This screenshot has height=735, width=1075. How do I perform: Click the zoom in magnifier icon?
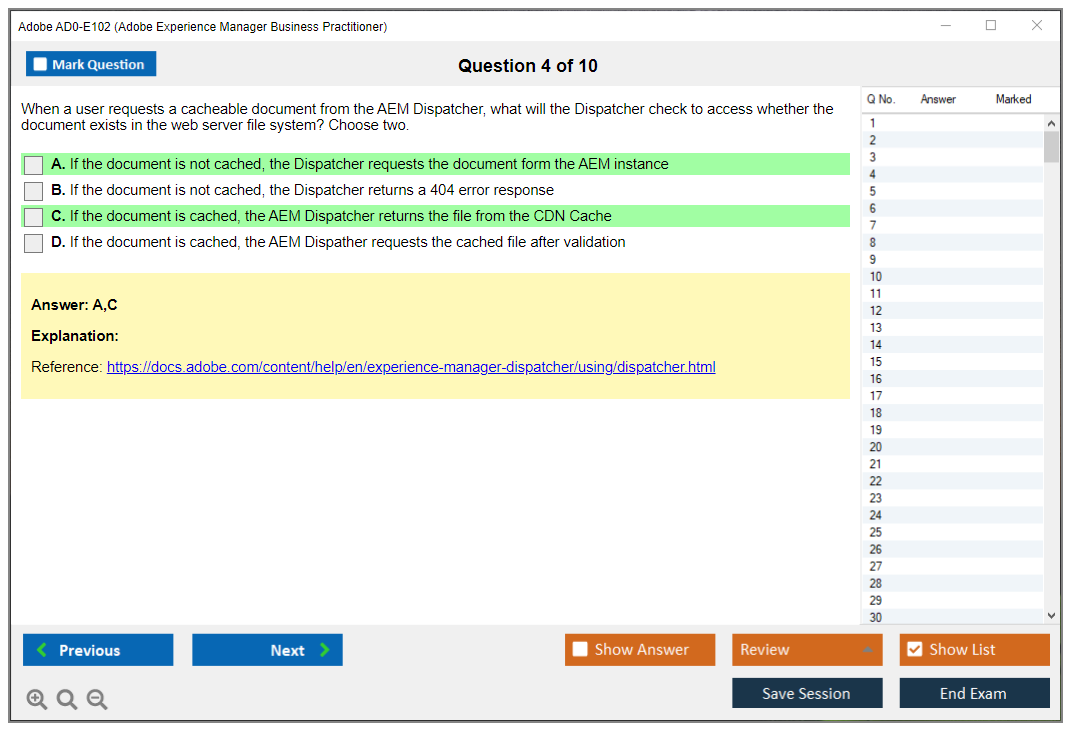click(x=37, y=700)
